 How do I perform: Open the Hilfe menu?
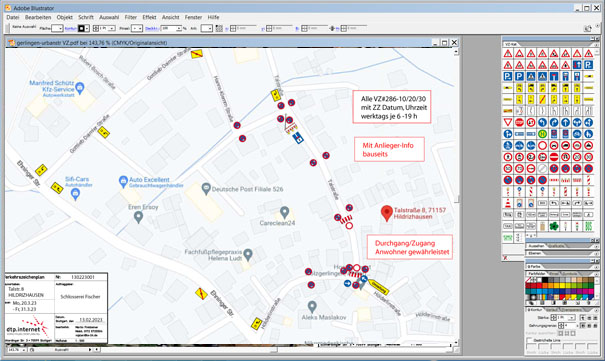pos(213,17)
